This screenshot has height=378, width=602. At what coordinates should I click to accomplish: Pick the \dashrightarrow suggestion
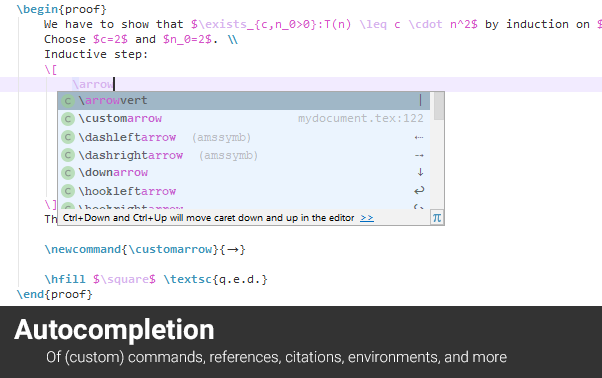pos(244,155)
